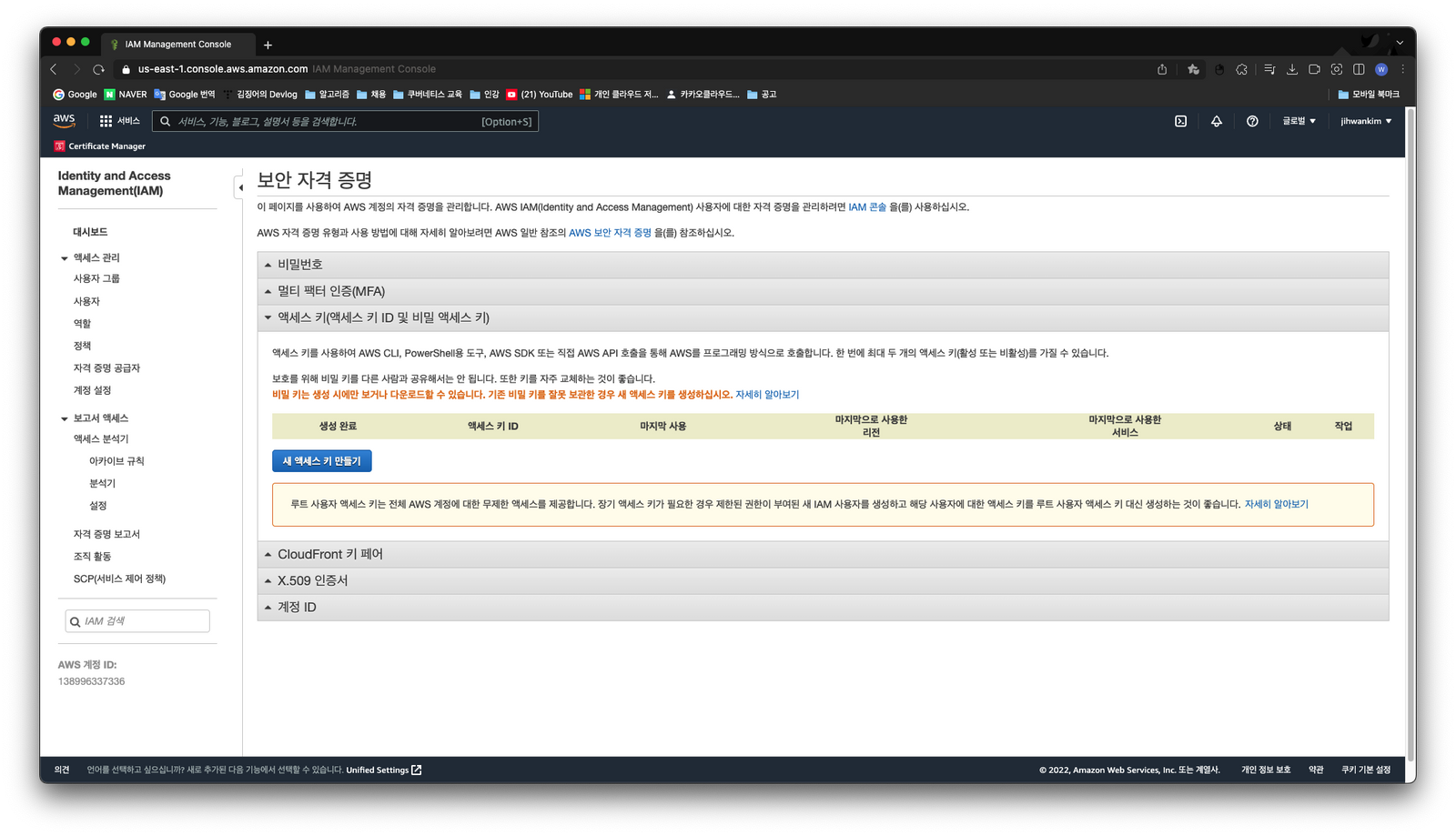The image size is (1456, 836).
Task: Open the 모바일 북마크 folder
Action: [1369, 94]
